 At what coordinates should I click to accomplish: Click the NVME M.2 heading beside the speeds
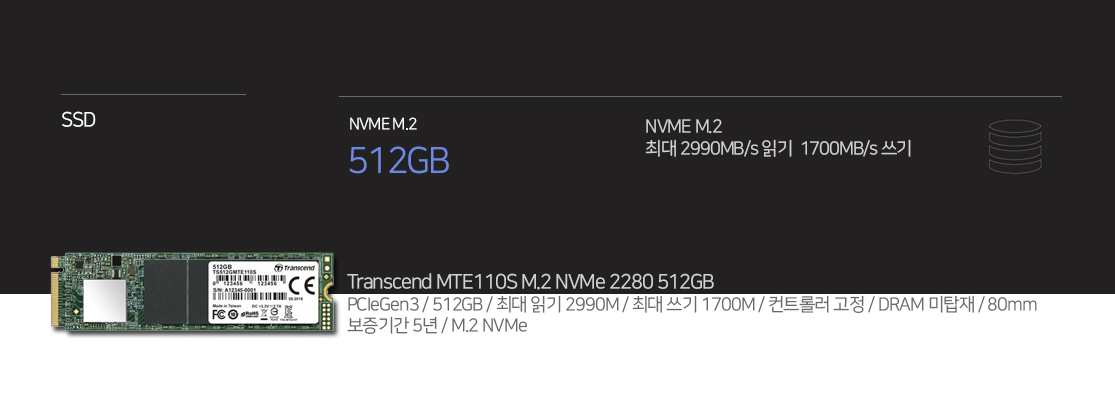(683, 126)
